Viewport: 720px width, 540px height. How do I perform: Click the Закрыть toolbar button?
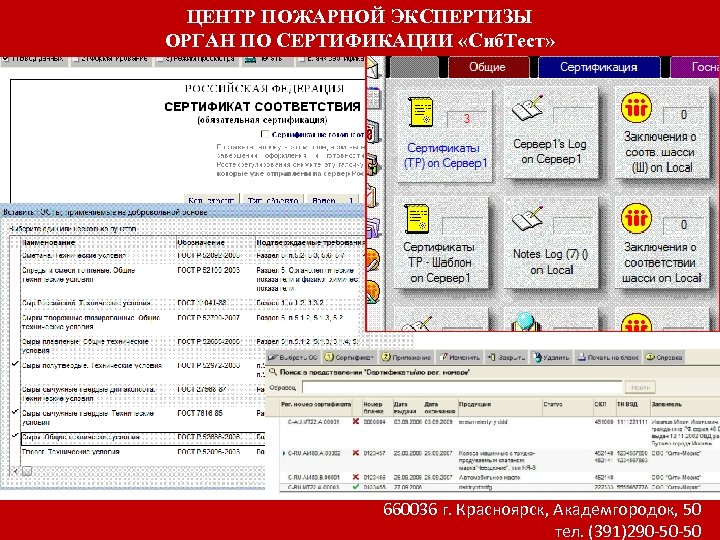(x=506, y=357)
